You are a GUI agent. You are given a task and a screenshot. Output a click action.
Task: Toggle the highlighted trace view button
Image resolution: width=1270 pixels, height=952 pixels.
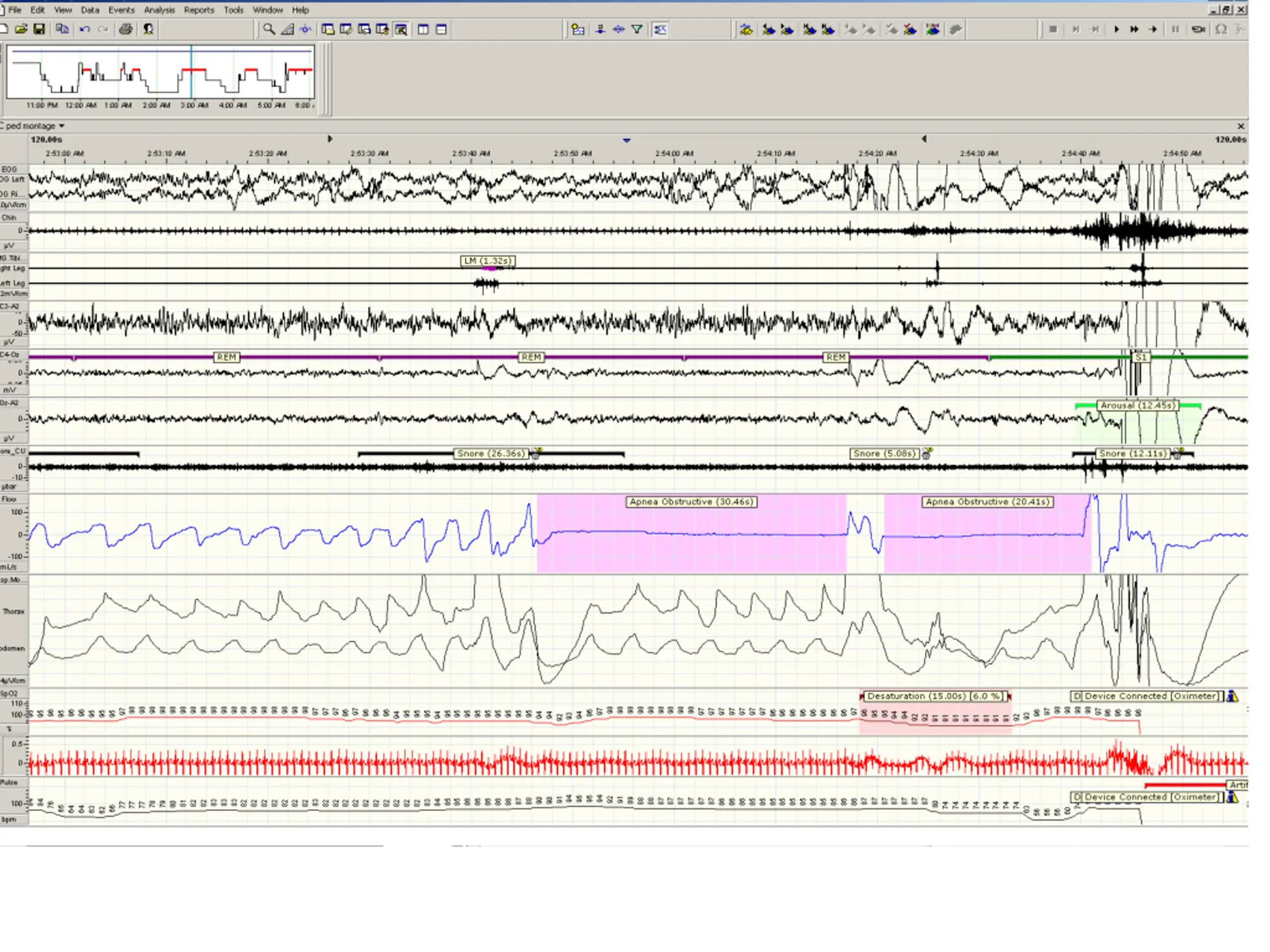(660, 29)
